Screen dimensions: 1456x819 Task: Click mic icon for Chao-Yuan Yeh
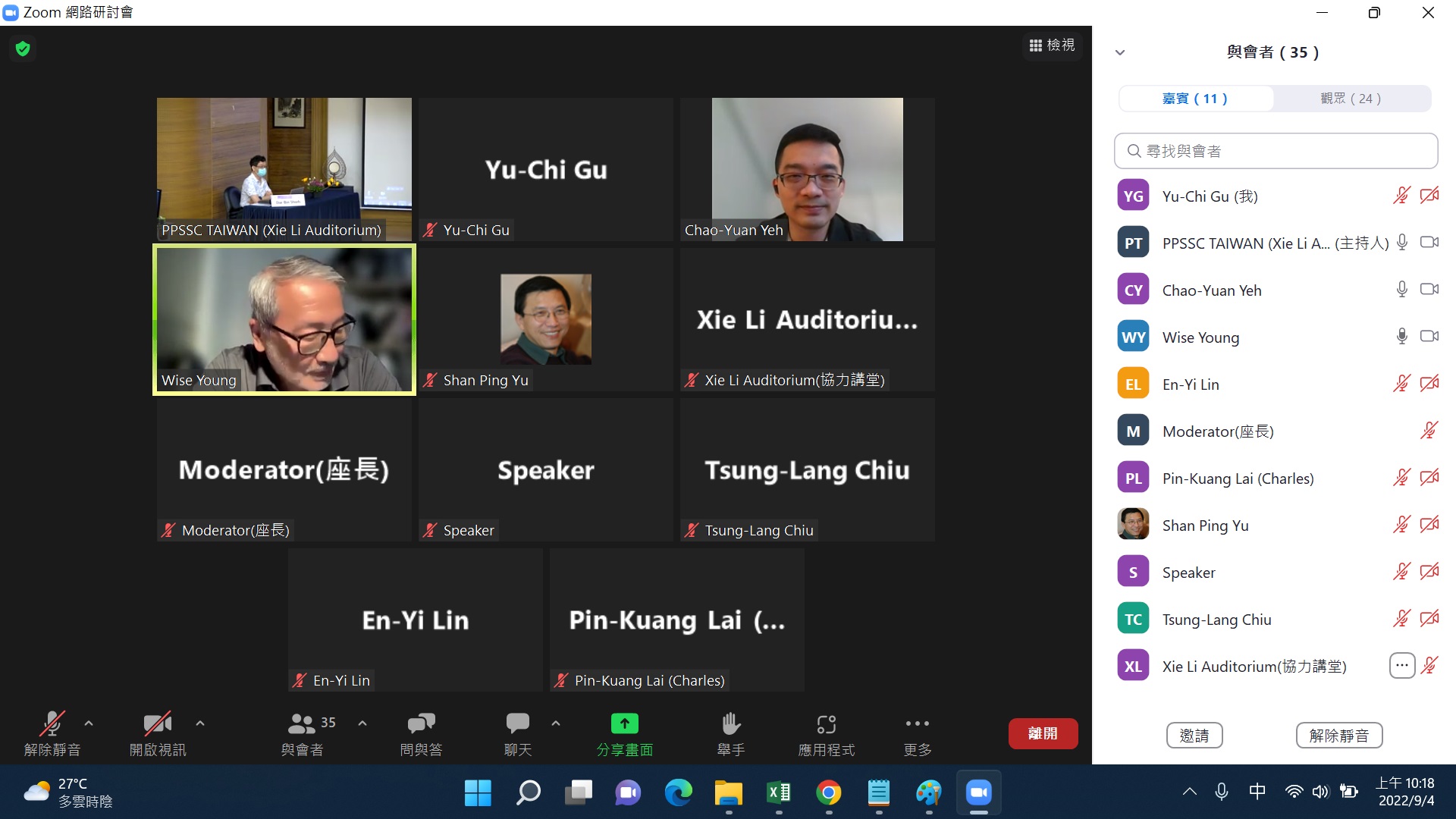(1402, 289)
